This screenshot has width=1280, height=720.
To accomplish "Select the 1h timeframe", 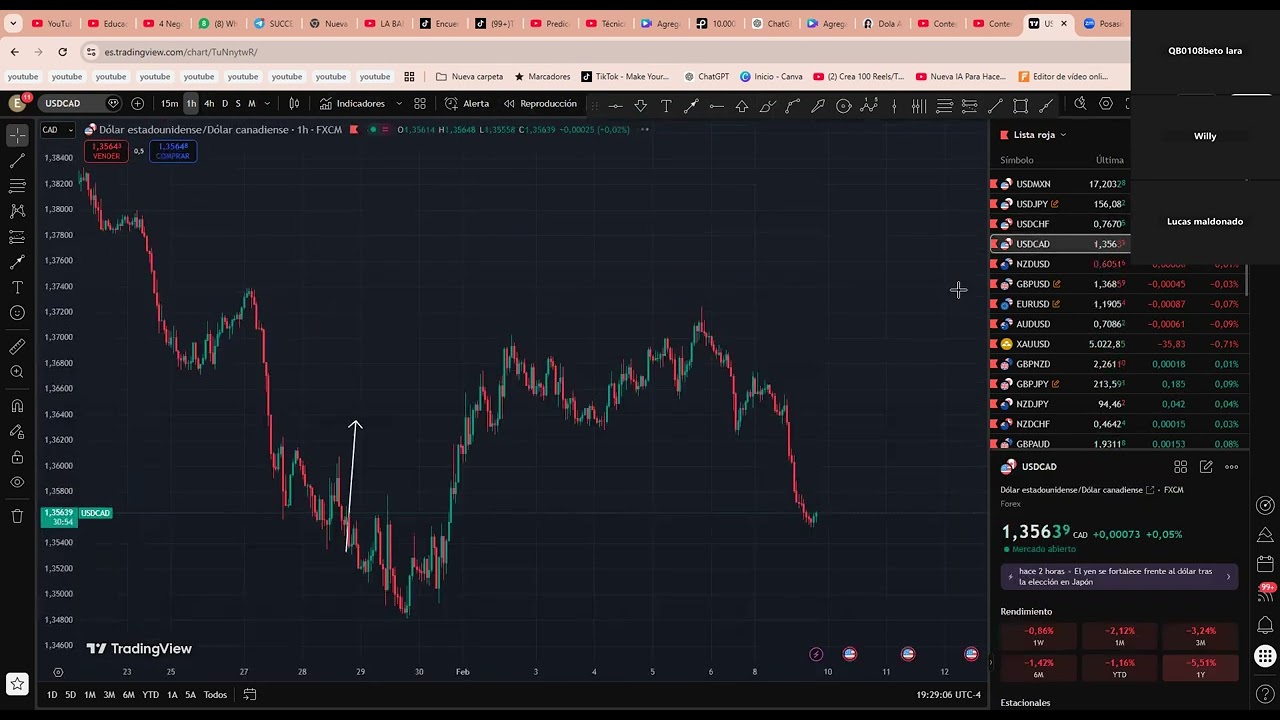I will tap(191, 103).
